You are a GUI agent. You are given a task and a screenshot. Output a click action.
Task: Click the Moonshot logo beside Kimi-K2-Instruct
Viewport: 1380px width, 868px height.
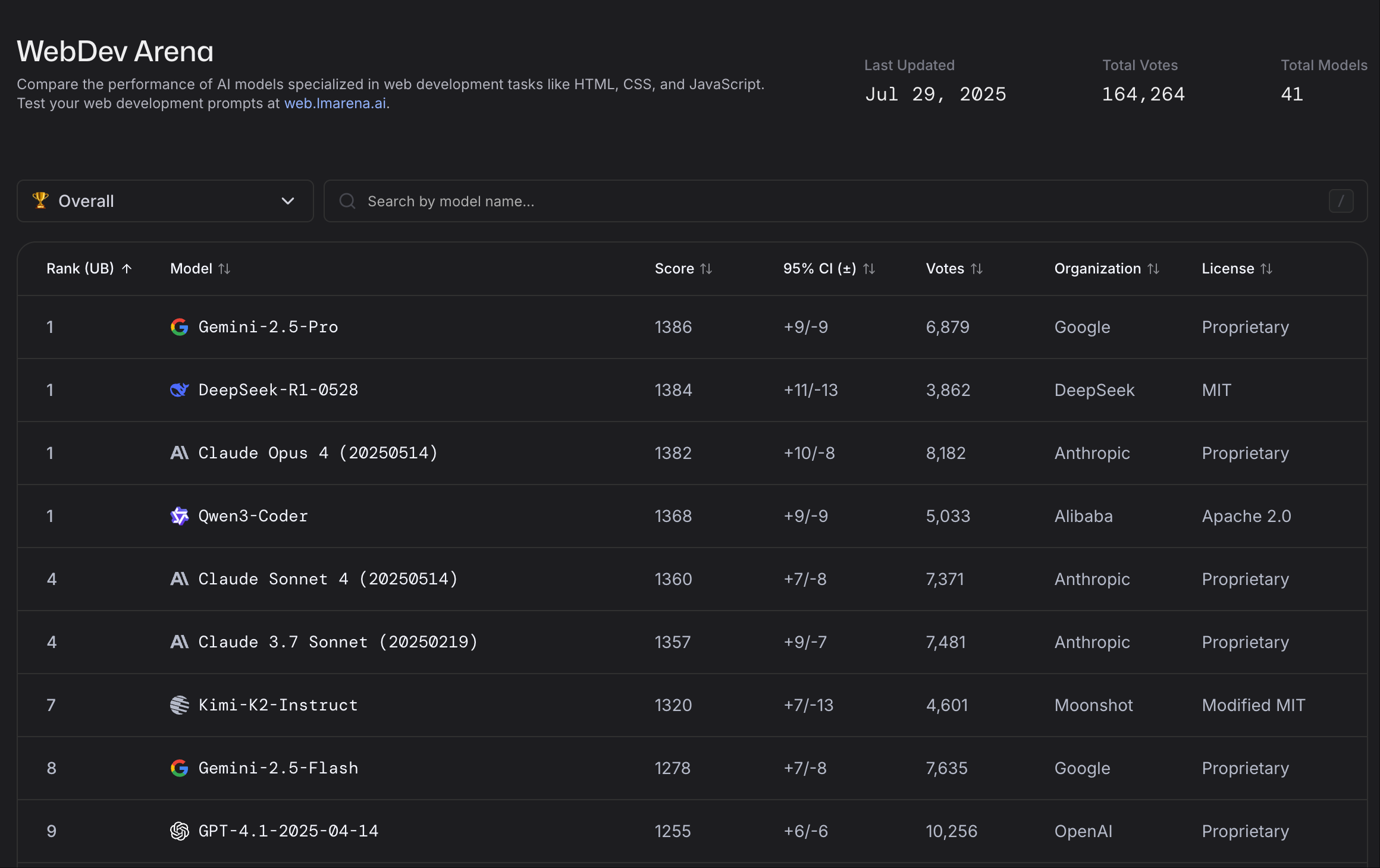[x=179, y=705]
